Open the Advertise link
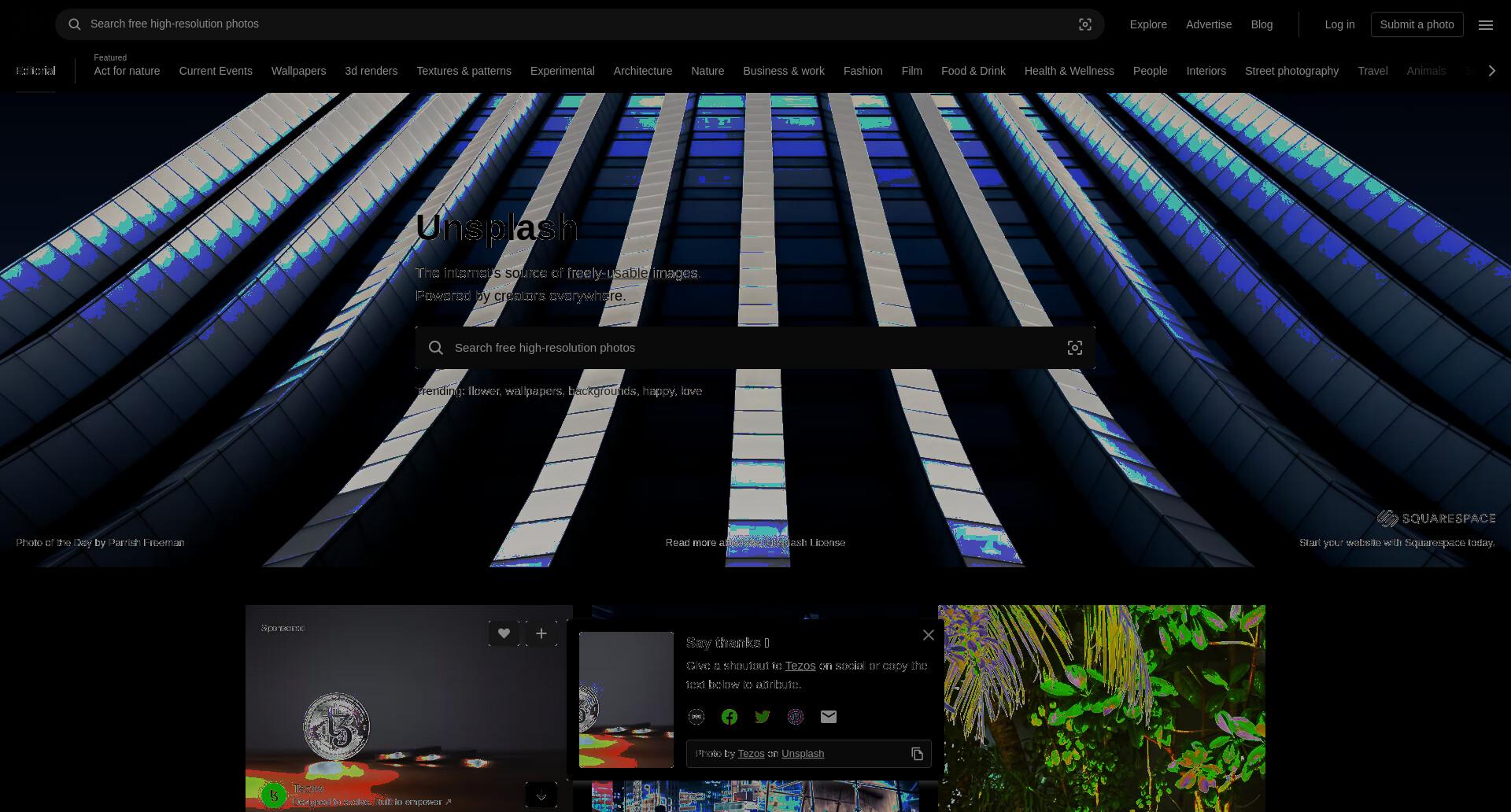Viewport: 1511px width, 812px height. tap(1209, 24)
